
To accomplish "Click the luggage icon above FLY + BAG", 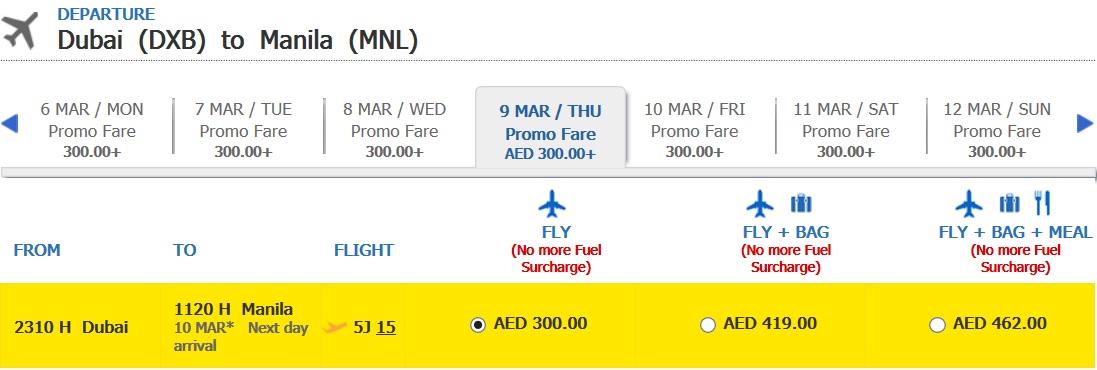I will click(x=801, y=204).
